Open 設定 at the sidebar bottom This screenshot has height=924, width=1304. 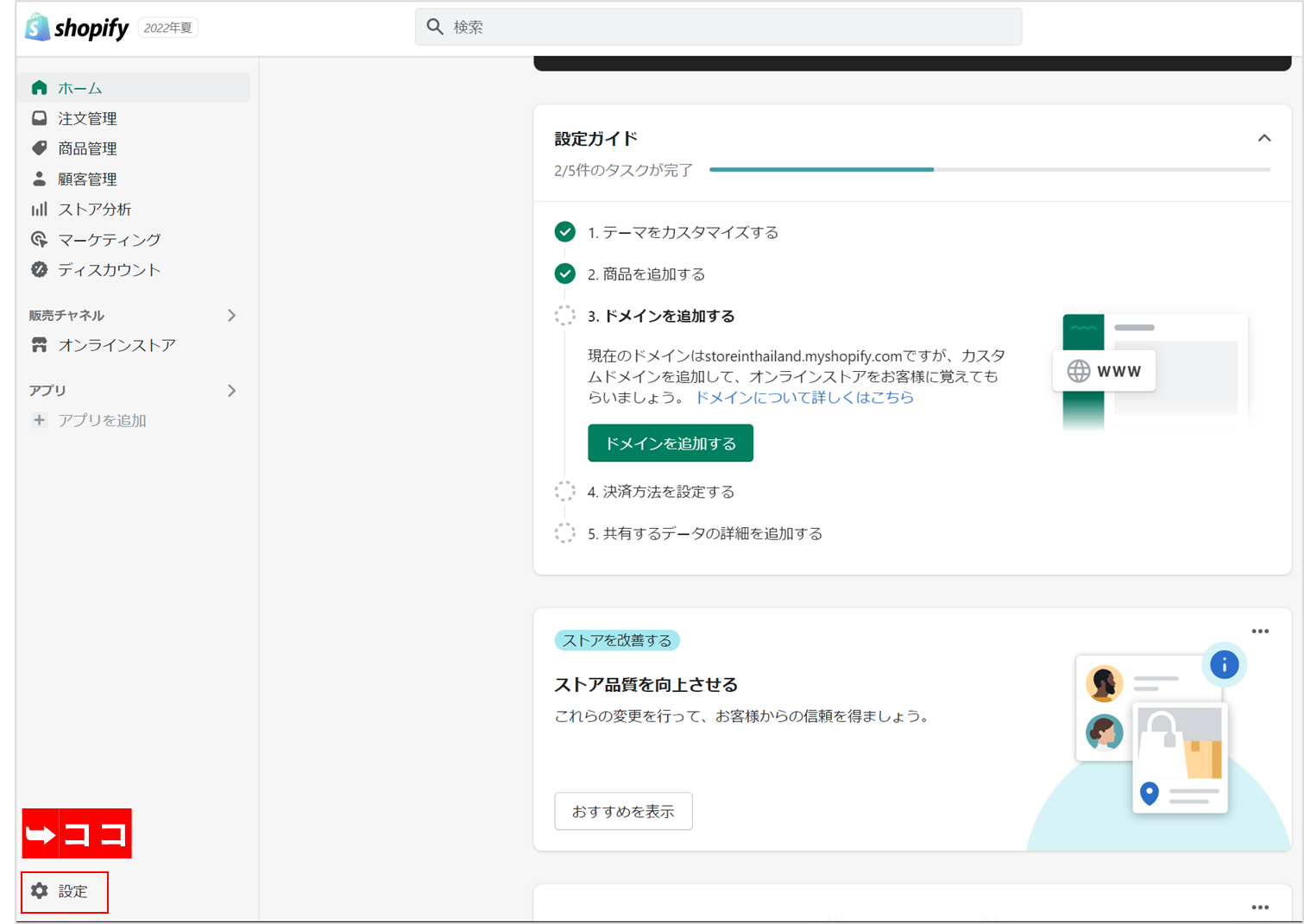pyautogui.click(x=65, y=891)
